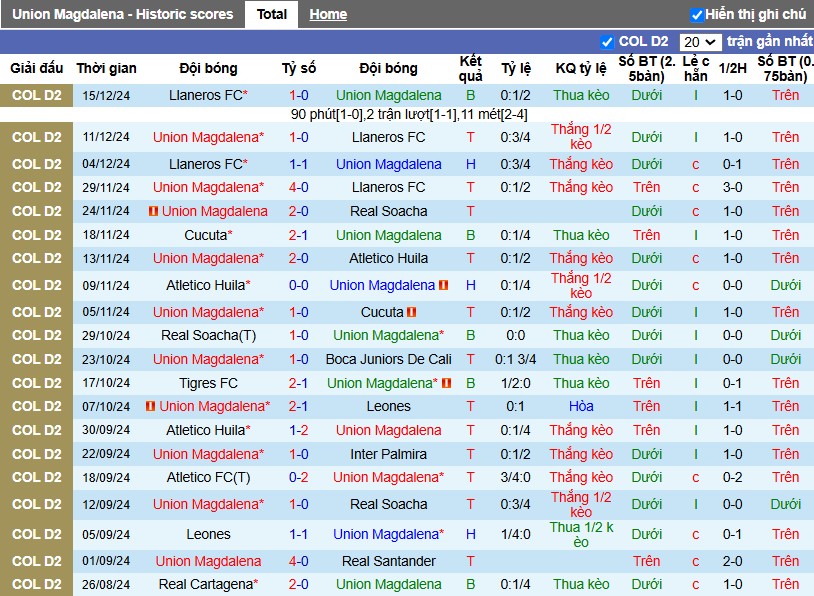Click Thua 1/2 kèo in the 05/09/24 row
814x596 pixels.
(581, 534)
